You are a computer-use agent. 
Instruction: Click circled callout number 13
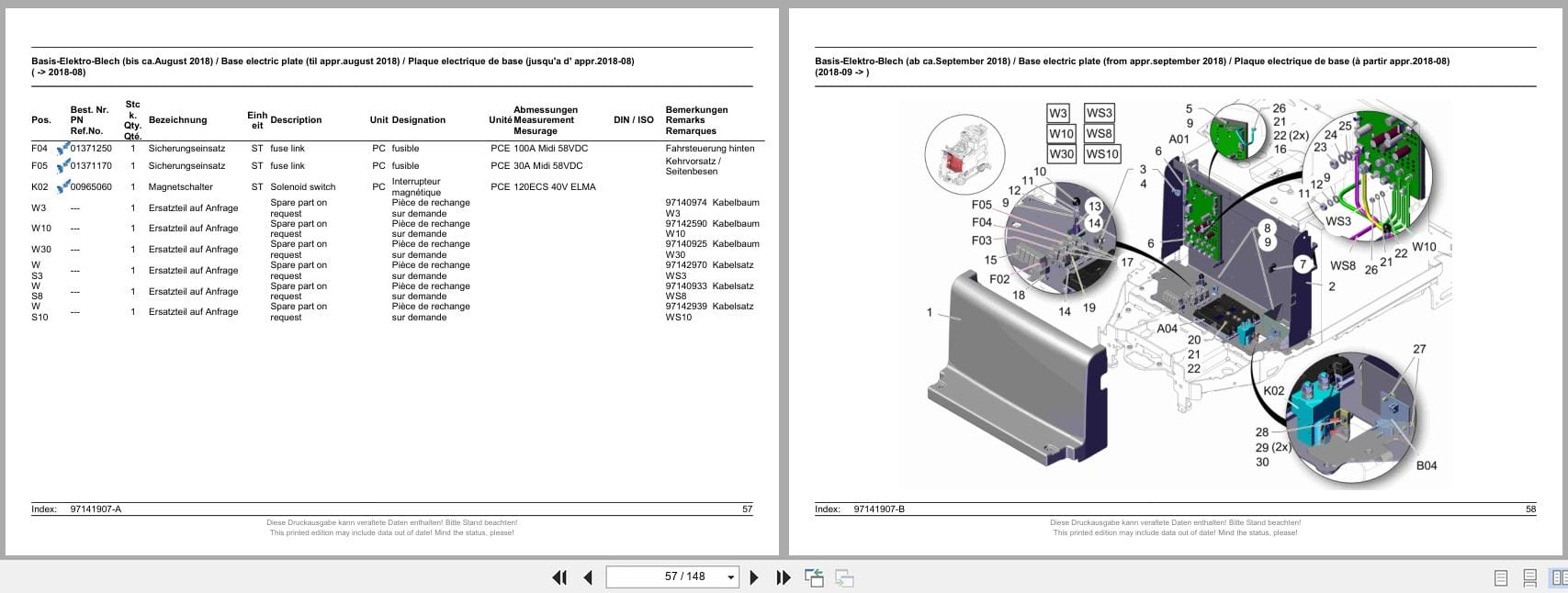coord(1094,207)
